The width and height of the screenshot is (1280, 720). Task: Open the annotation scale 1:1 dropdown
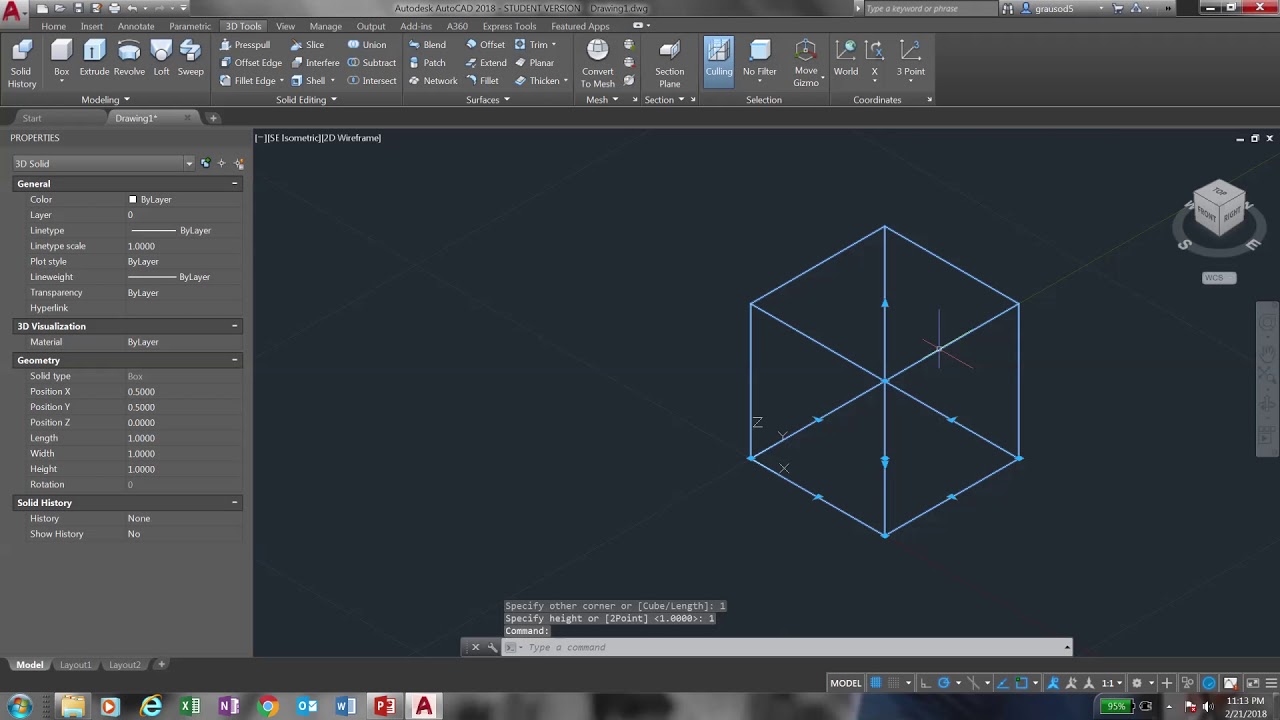[1112, 683]
